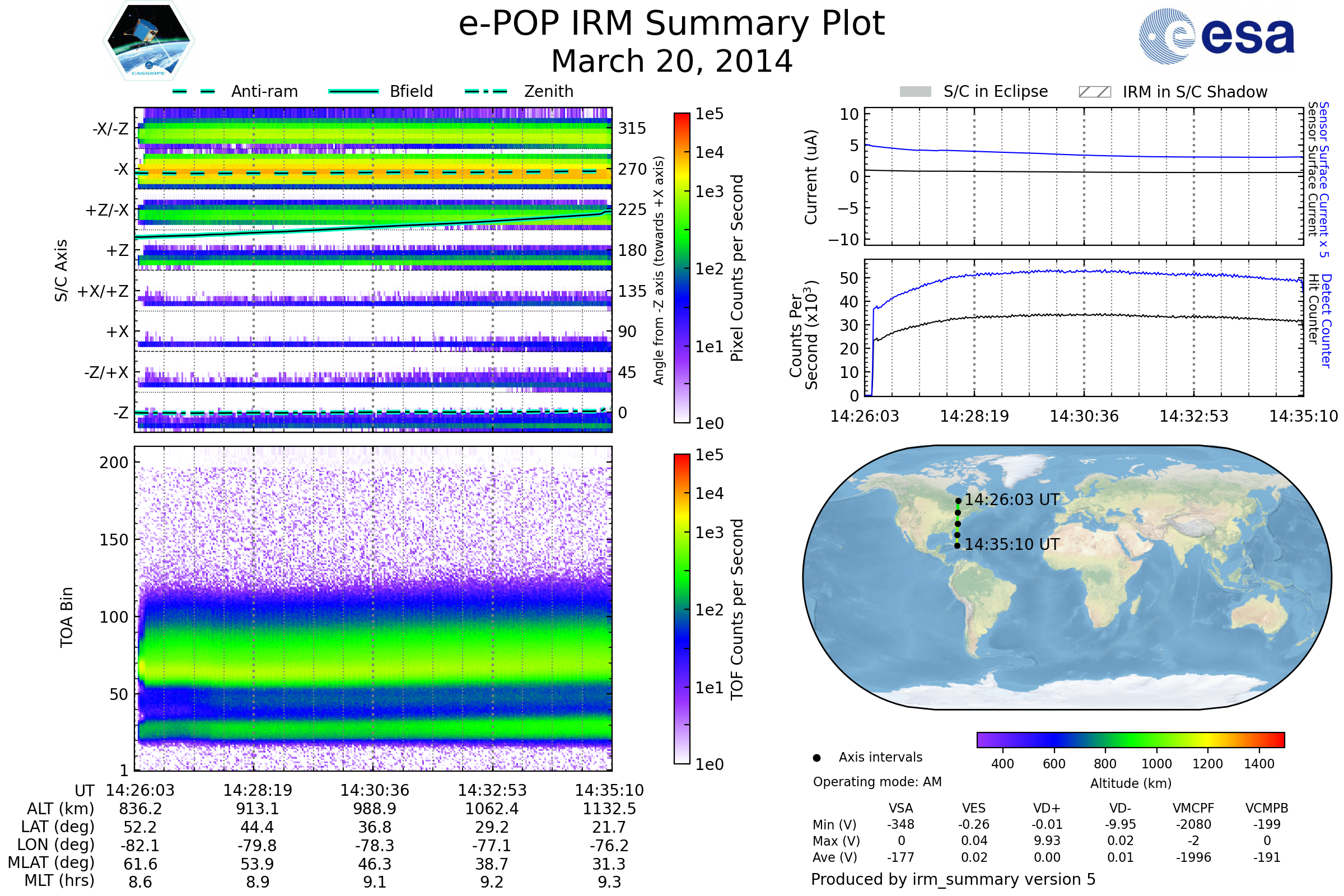This screenshot has height=896, width=1344.
Task: Click the 14:35:10 UT map track label
Action: pos(1012,544)
